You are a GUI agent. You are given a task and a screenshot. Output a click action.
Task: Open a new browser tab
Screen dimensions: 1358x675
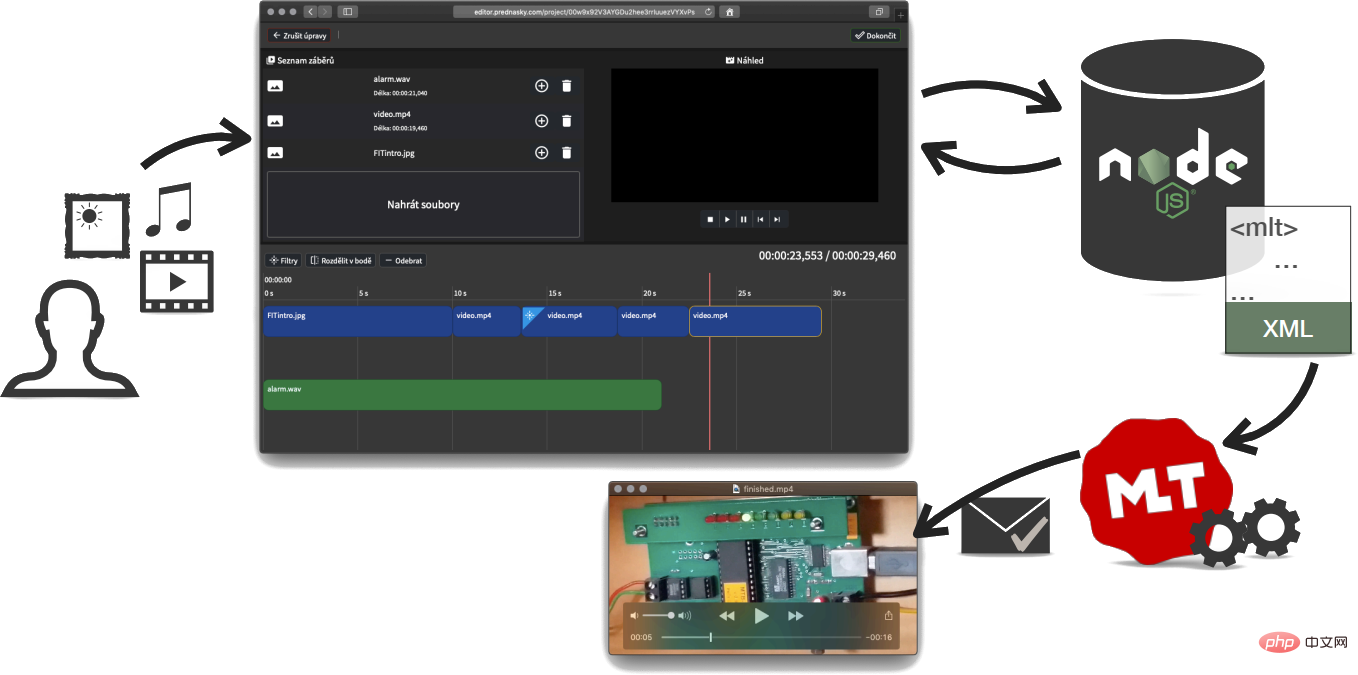pyautogui.click(x=901, y=15)
